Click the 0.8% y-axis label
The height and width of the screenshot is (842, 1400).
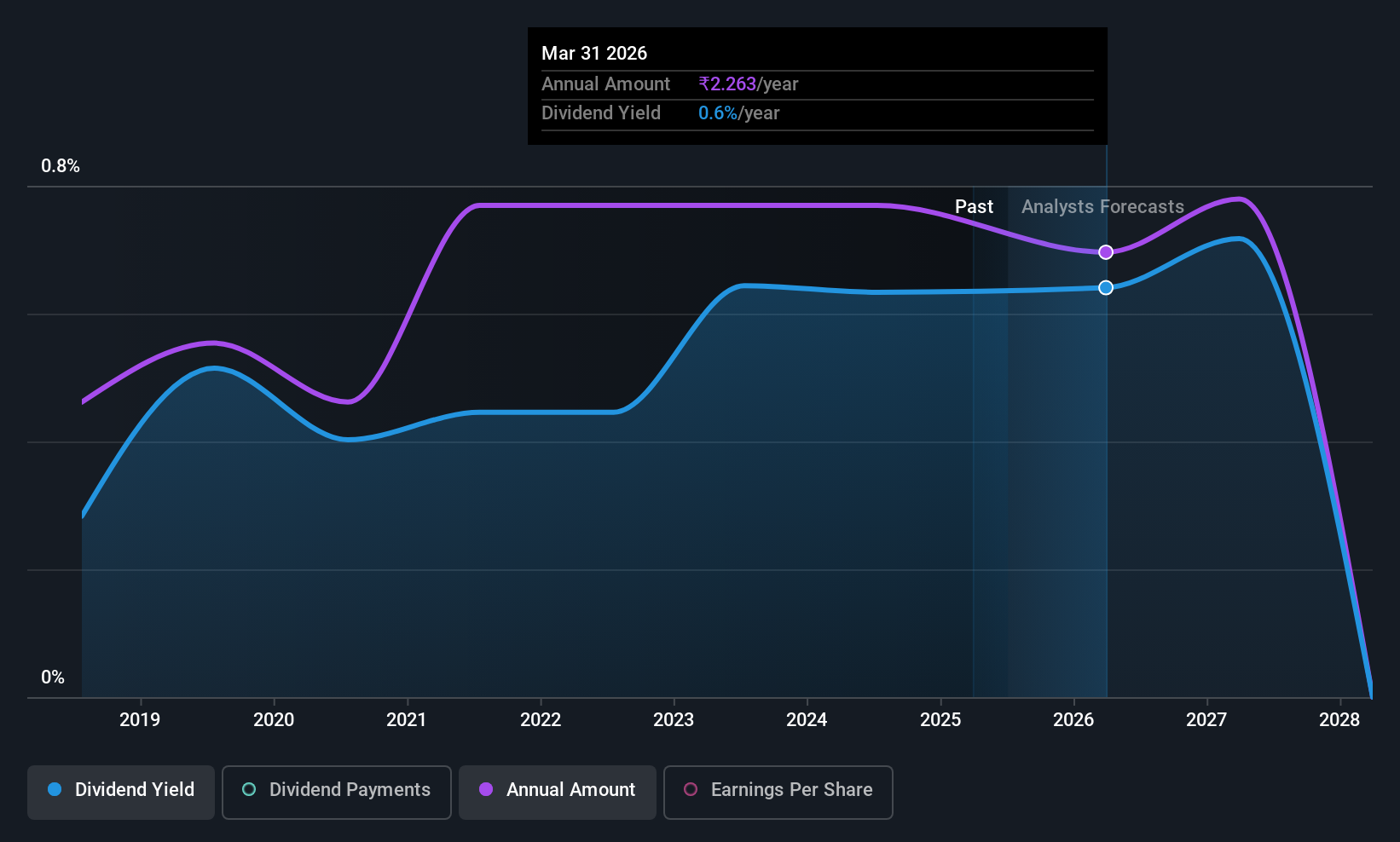click(61, 166)
